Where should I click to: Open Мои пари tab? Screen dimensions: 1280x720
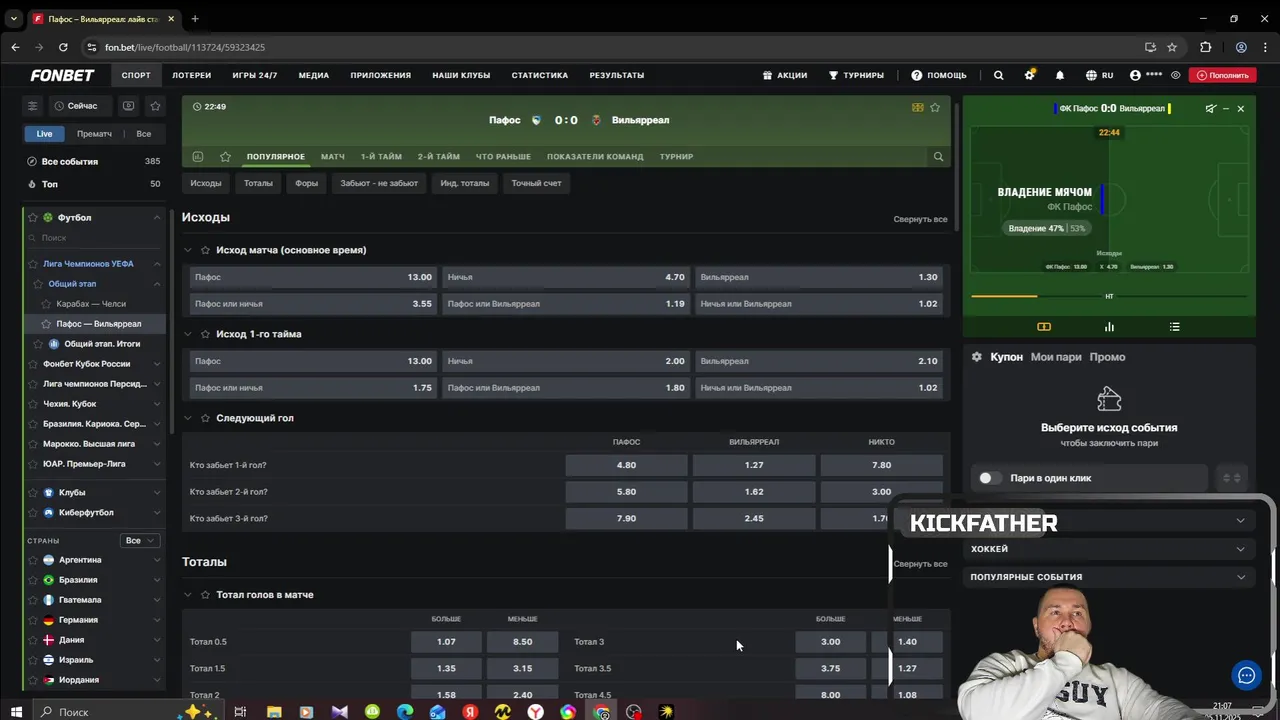point(1056,357)
